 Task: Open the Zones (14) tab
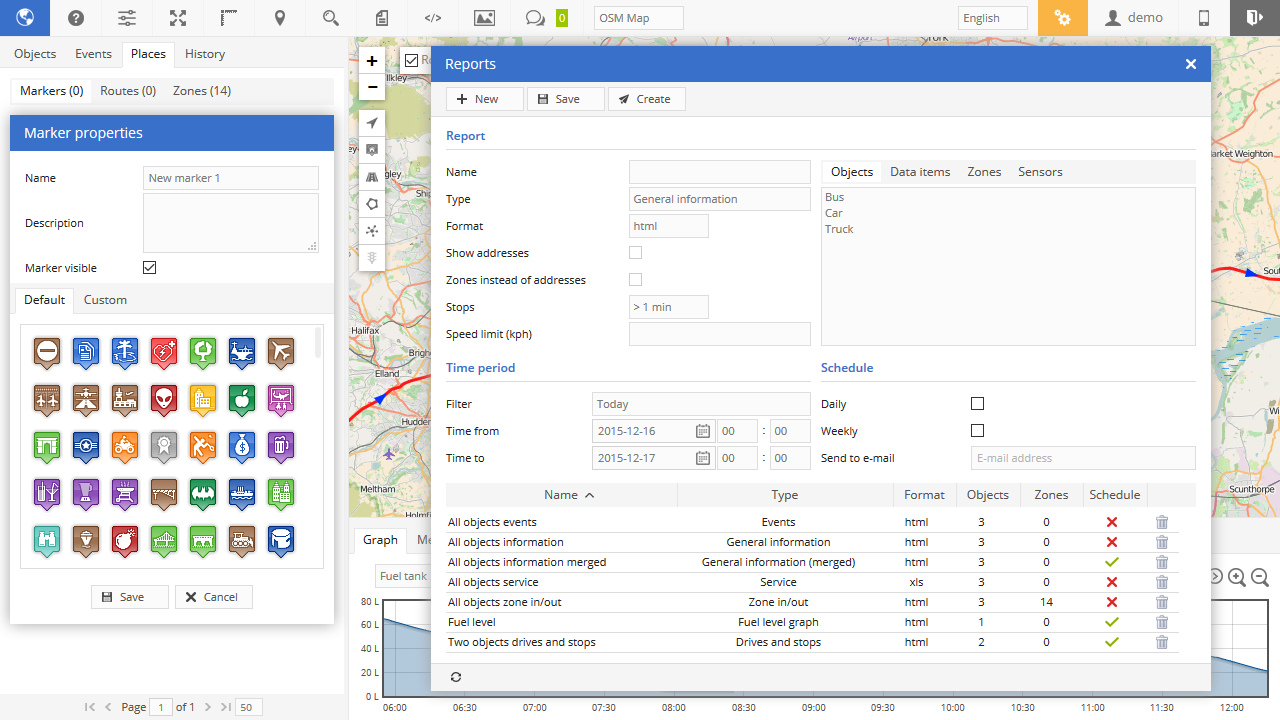click(202, 91)
